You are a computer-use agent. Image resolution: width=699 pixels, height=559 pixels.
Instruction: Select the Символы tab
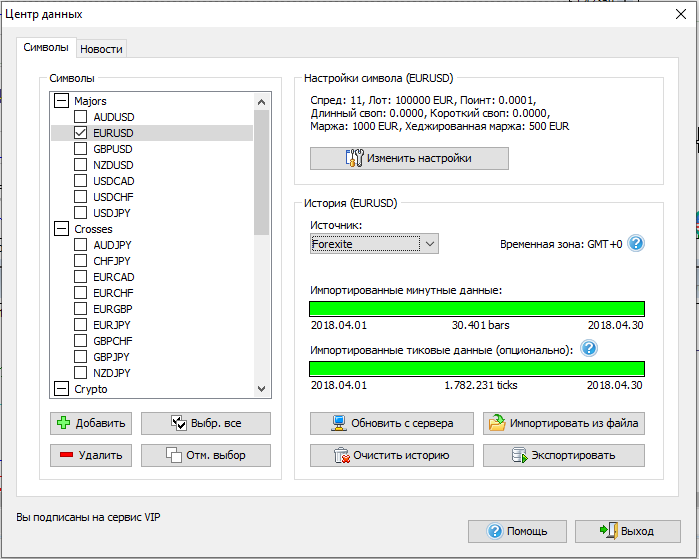point(46,48)
